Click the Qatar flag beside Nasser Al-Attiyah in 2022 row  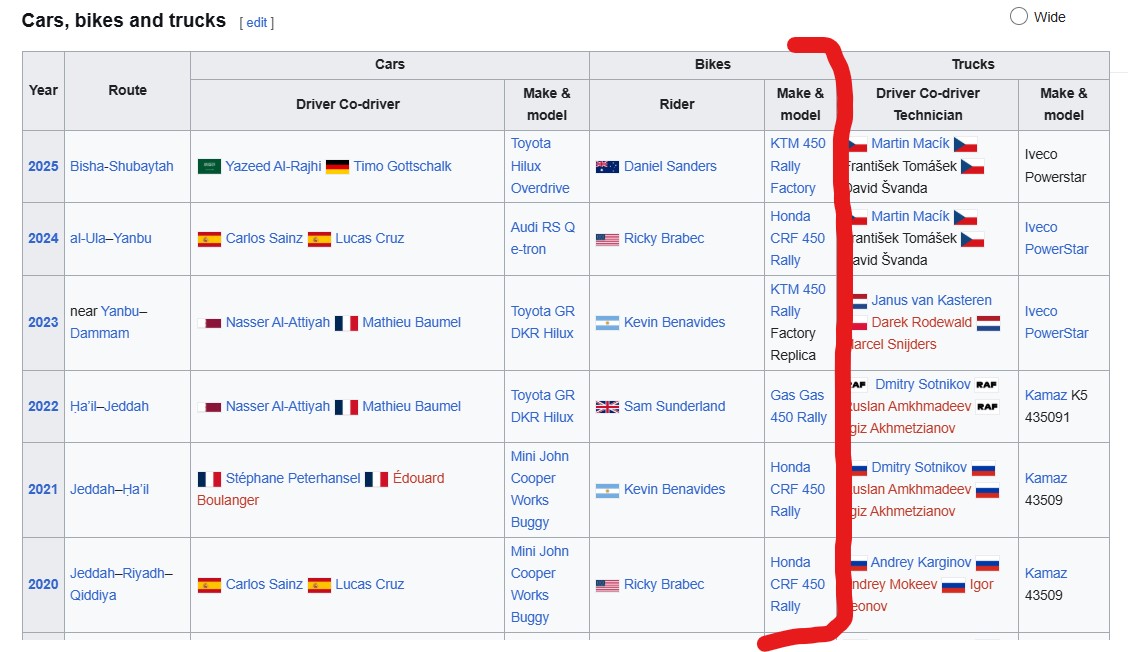[x=209, y=407]
